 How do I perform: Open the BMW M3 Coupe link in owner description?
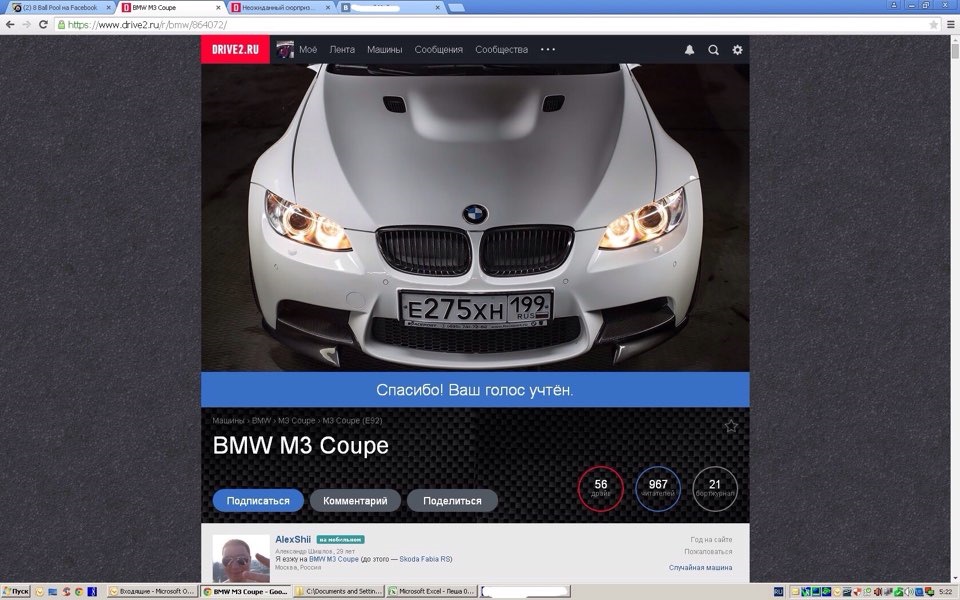[x=334, y=559]
